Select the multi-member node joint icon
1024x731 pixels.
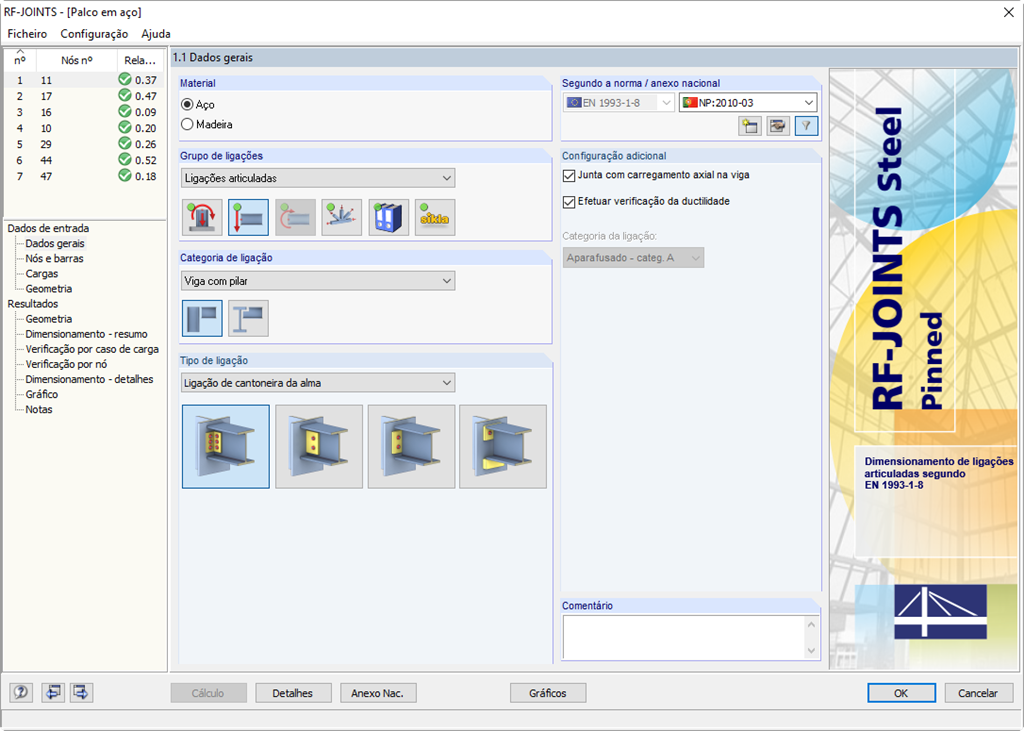point(342,218)
